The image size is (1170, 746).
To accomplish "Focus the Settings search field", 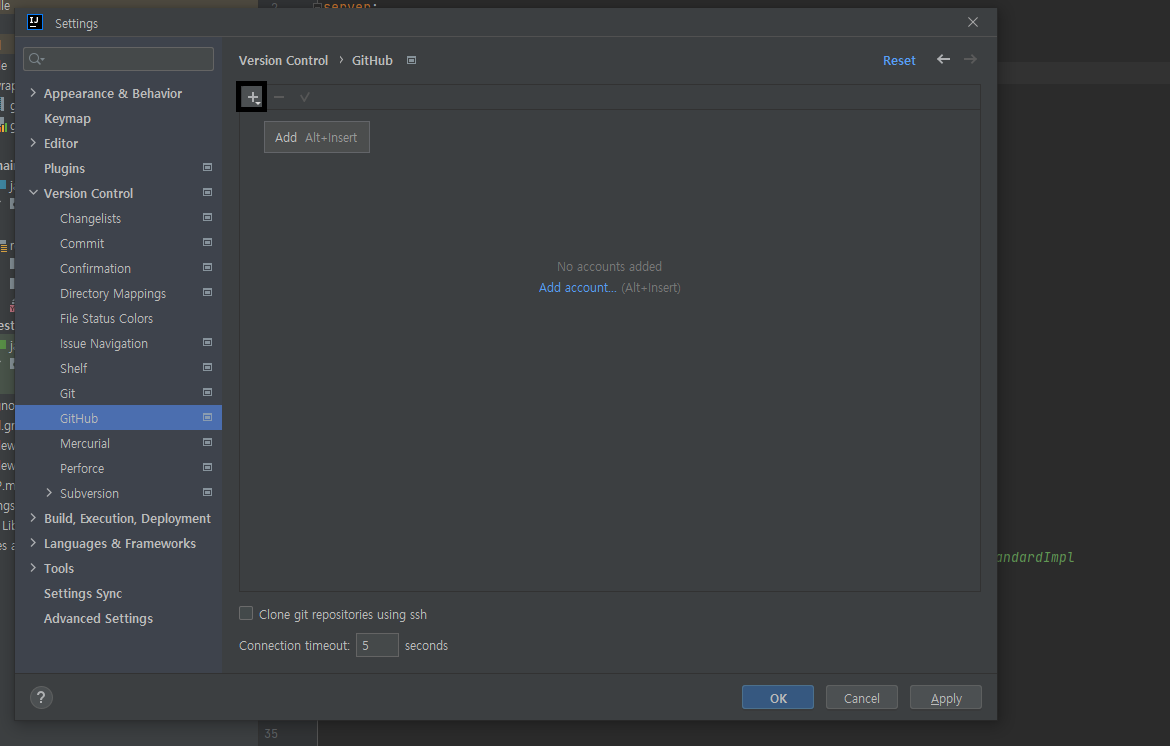I will point(119,59).
